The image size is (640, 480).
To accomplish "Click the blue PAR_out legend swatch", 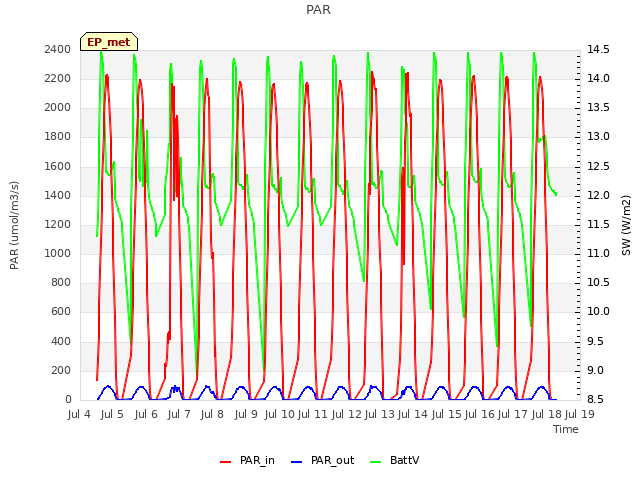I will point(296,462).
